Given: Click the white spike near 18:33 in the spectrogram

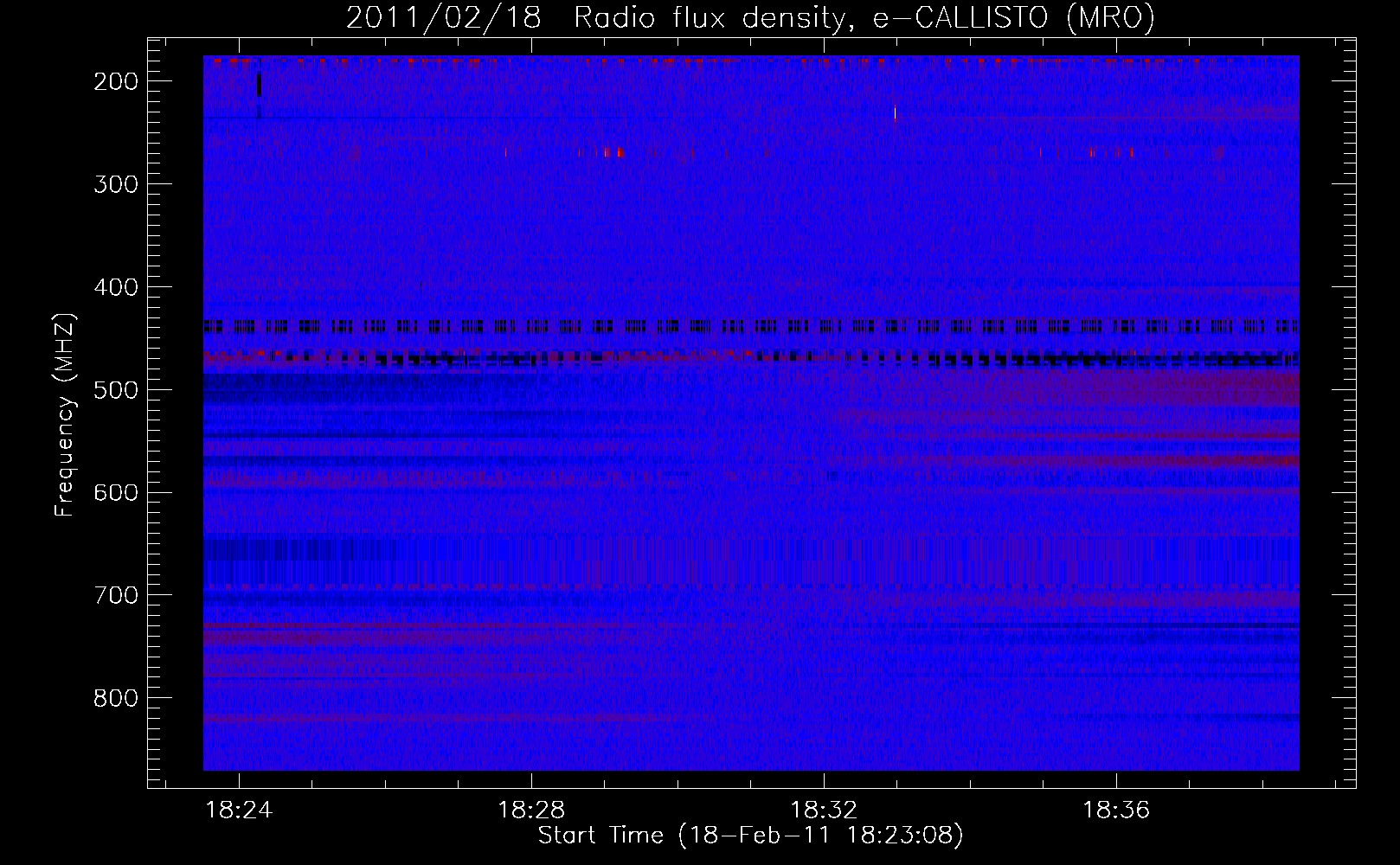Looking at the screenshot, I should (x=895, y=112).
